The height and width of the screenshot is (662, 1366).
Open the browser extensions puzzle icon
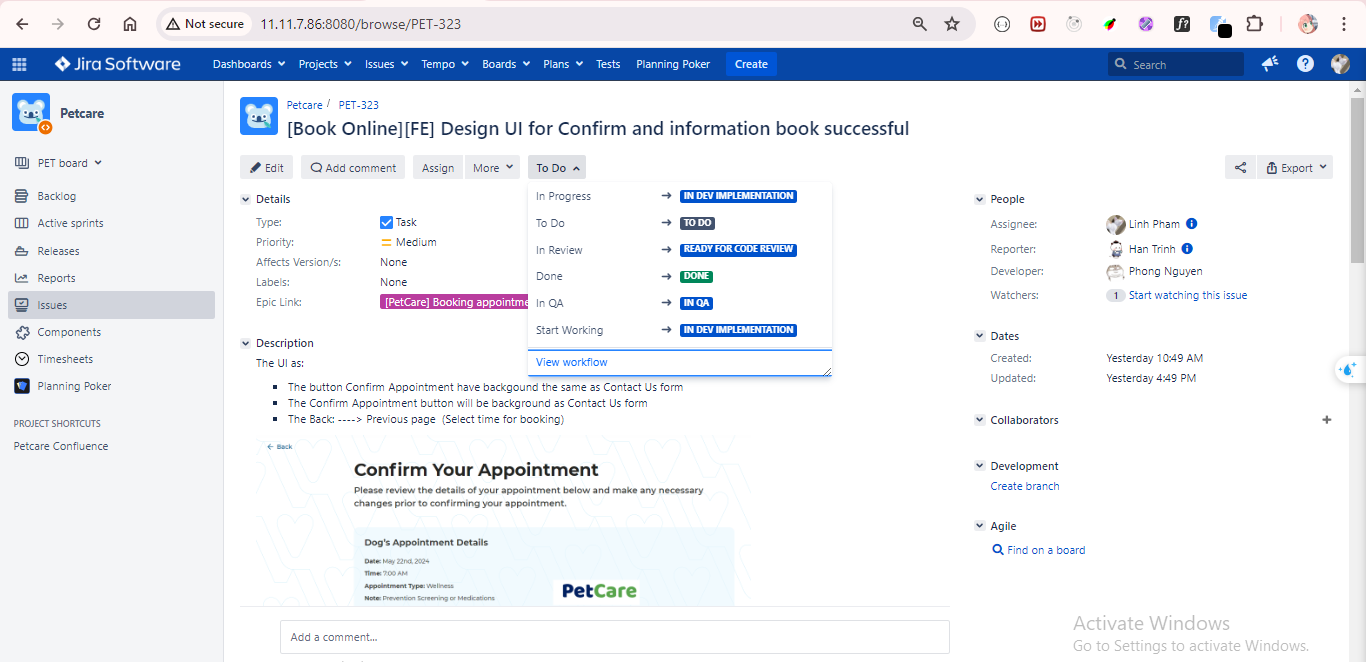tap(1254, 24)
